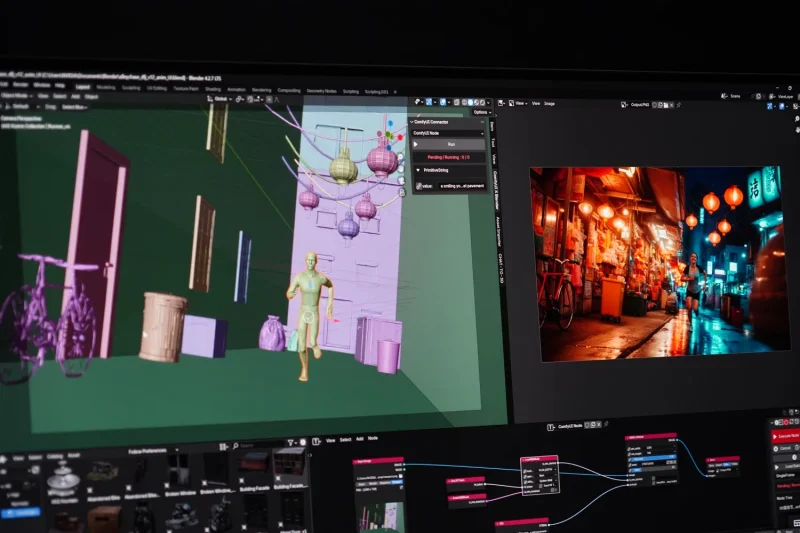Select the running human figure model

click(309, 316)
